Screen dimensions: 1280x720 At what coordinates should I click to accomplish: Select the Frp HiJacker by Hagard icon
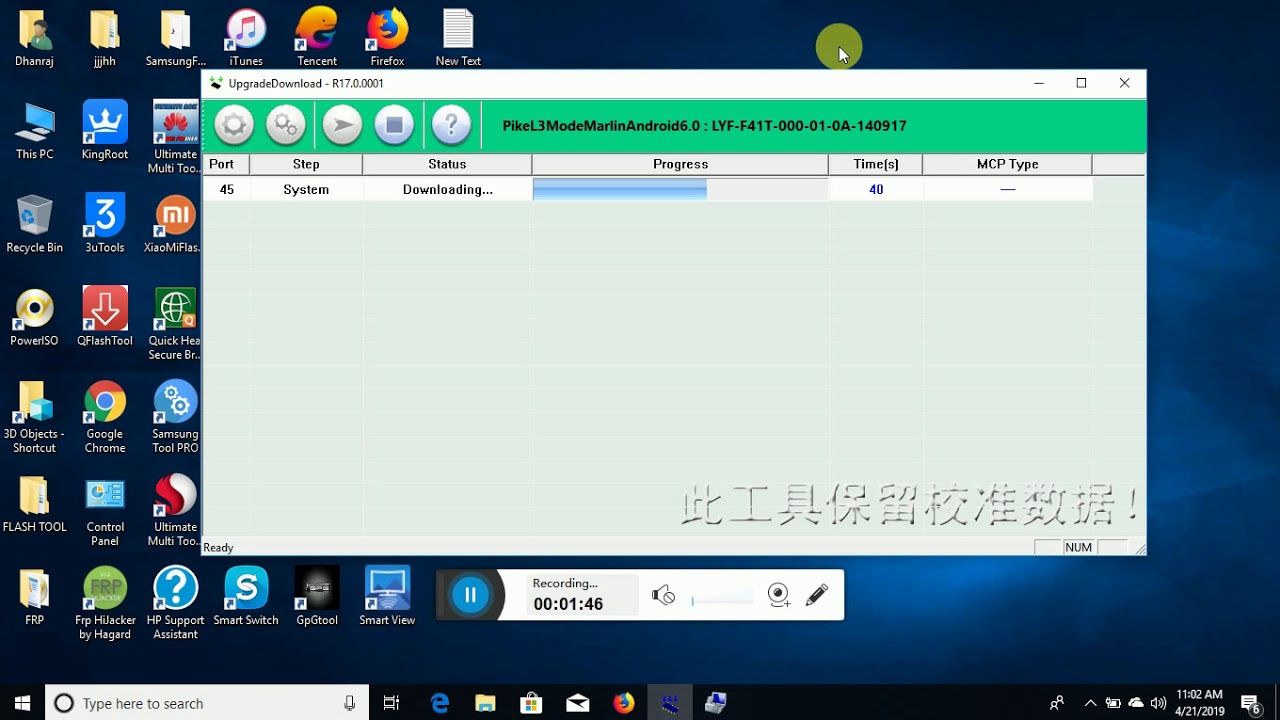[x=105, y=604]
